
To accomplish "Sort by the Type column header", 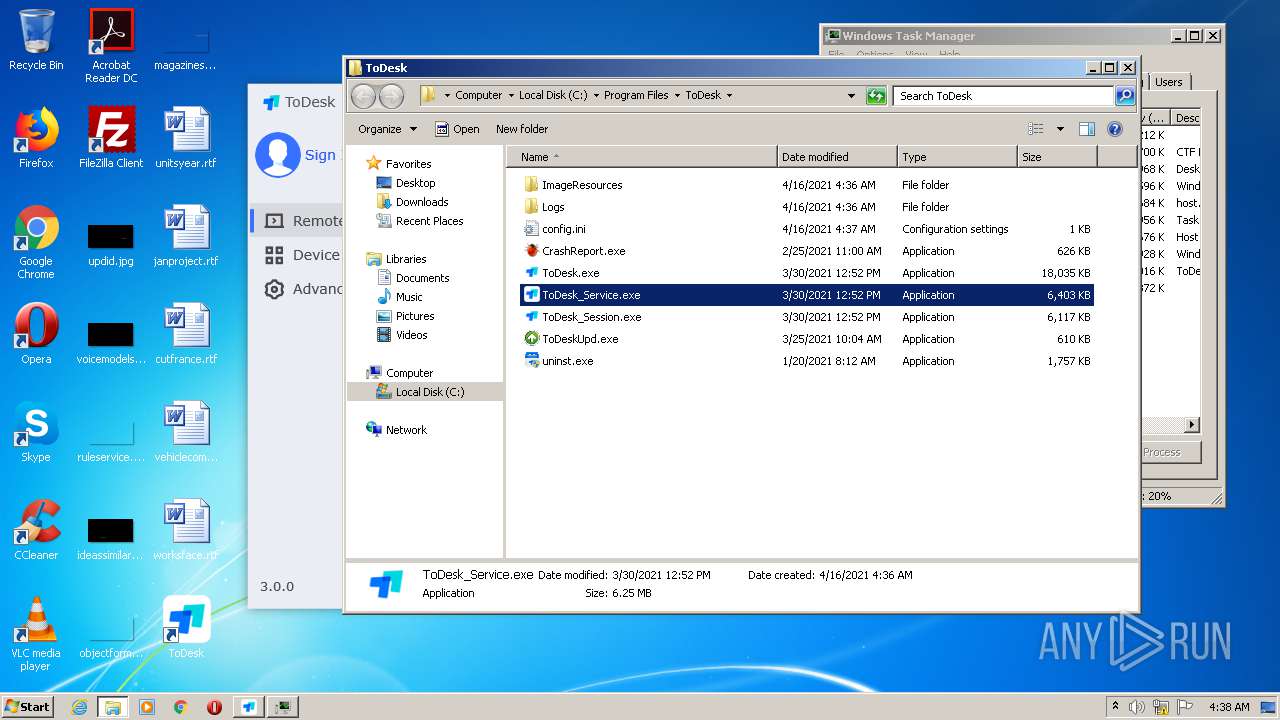I will [x=957, y=157].
